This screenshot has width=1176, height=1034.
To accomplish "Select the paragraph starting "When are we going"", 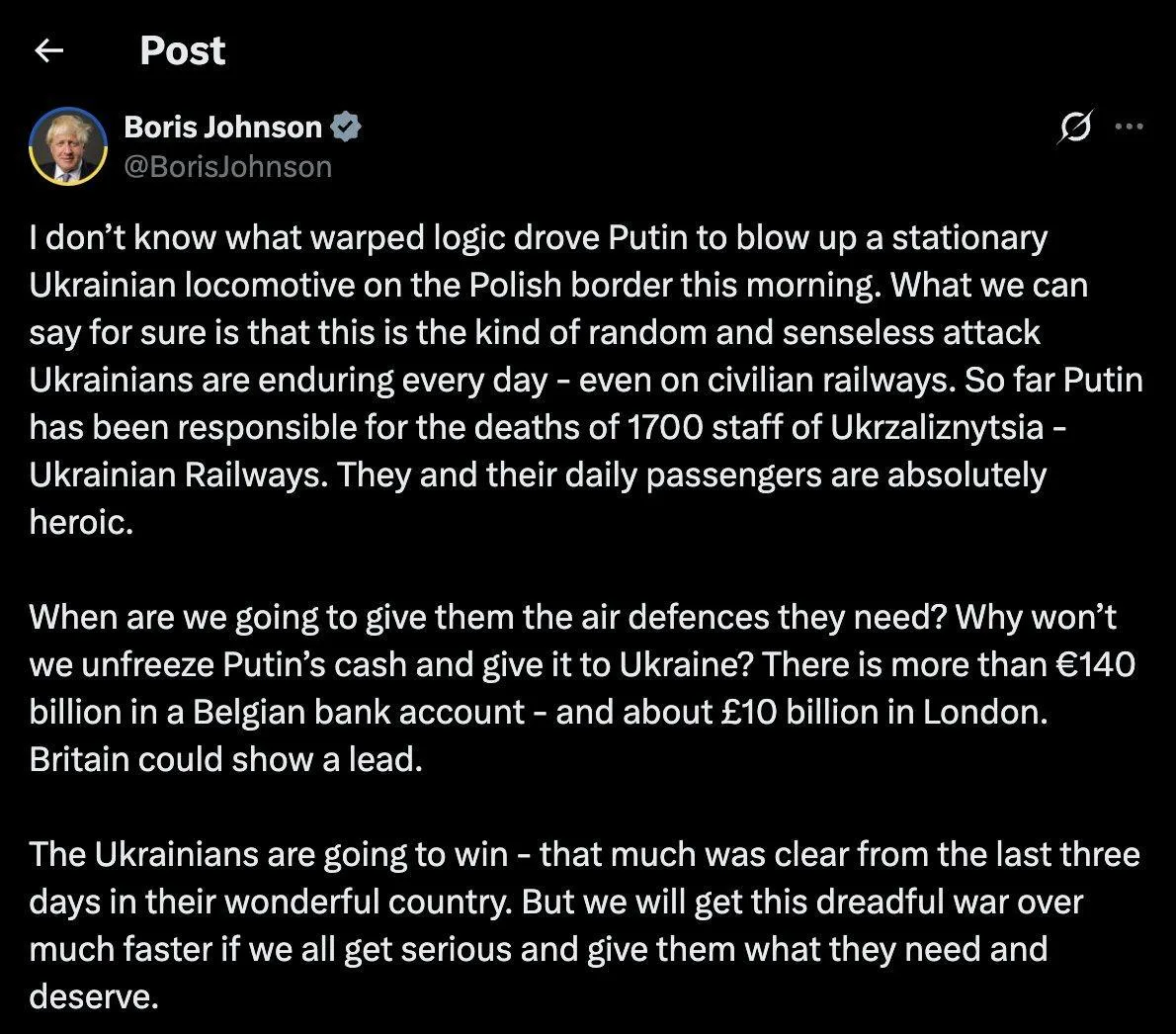I will tap(582, 688).
